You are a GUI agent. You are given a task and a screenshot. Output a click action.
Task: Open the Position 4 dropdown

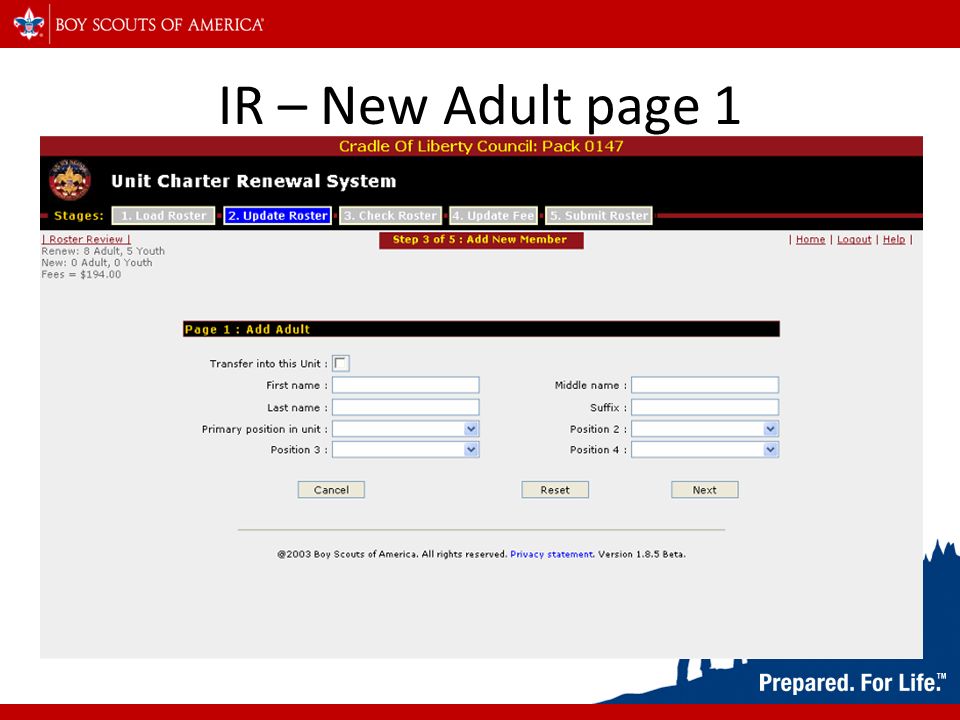pyautogui.click(x=705, y=449)
